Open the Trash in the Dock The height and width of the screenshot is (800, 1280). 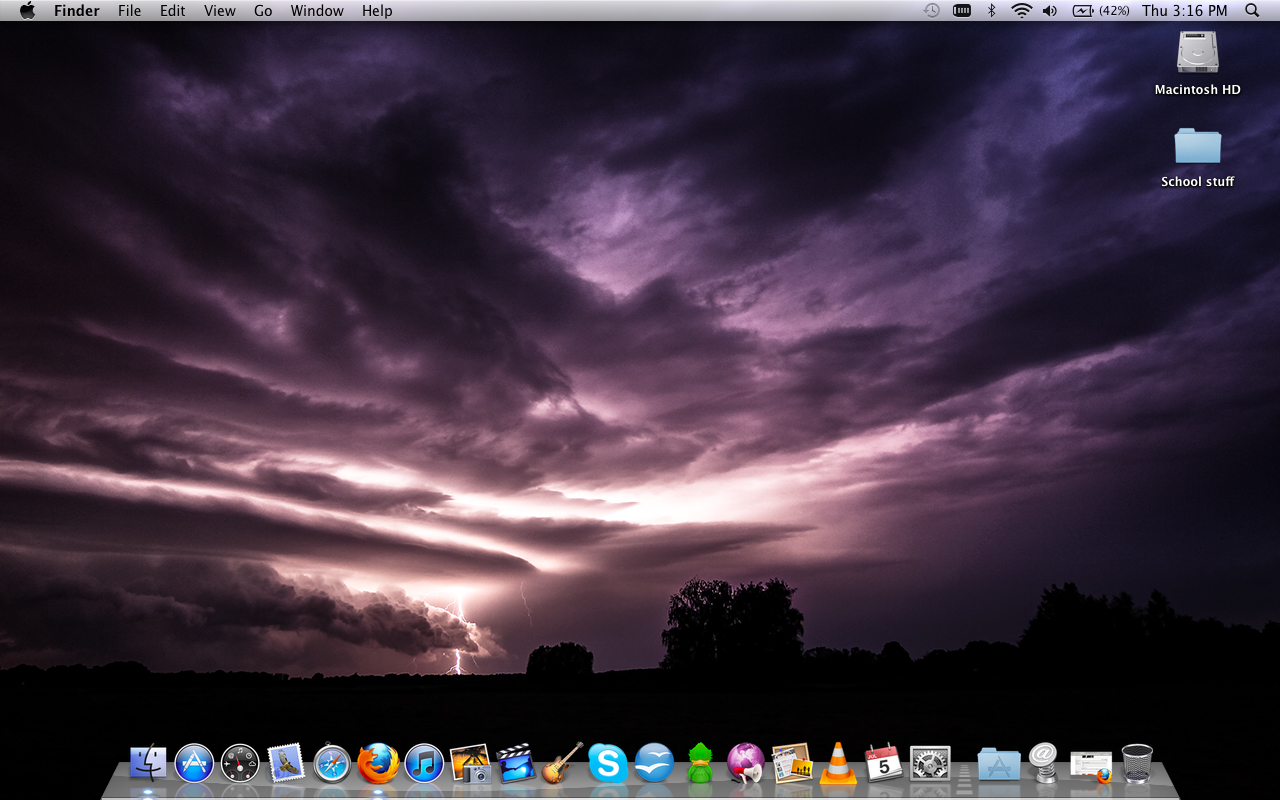point(1137,763)
